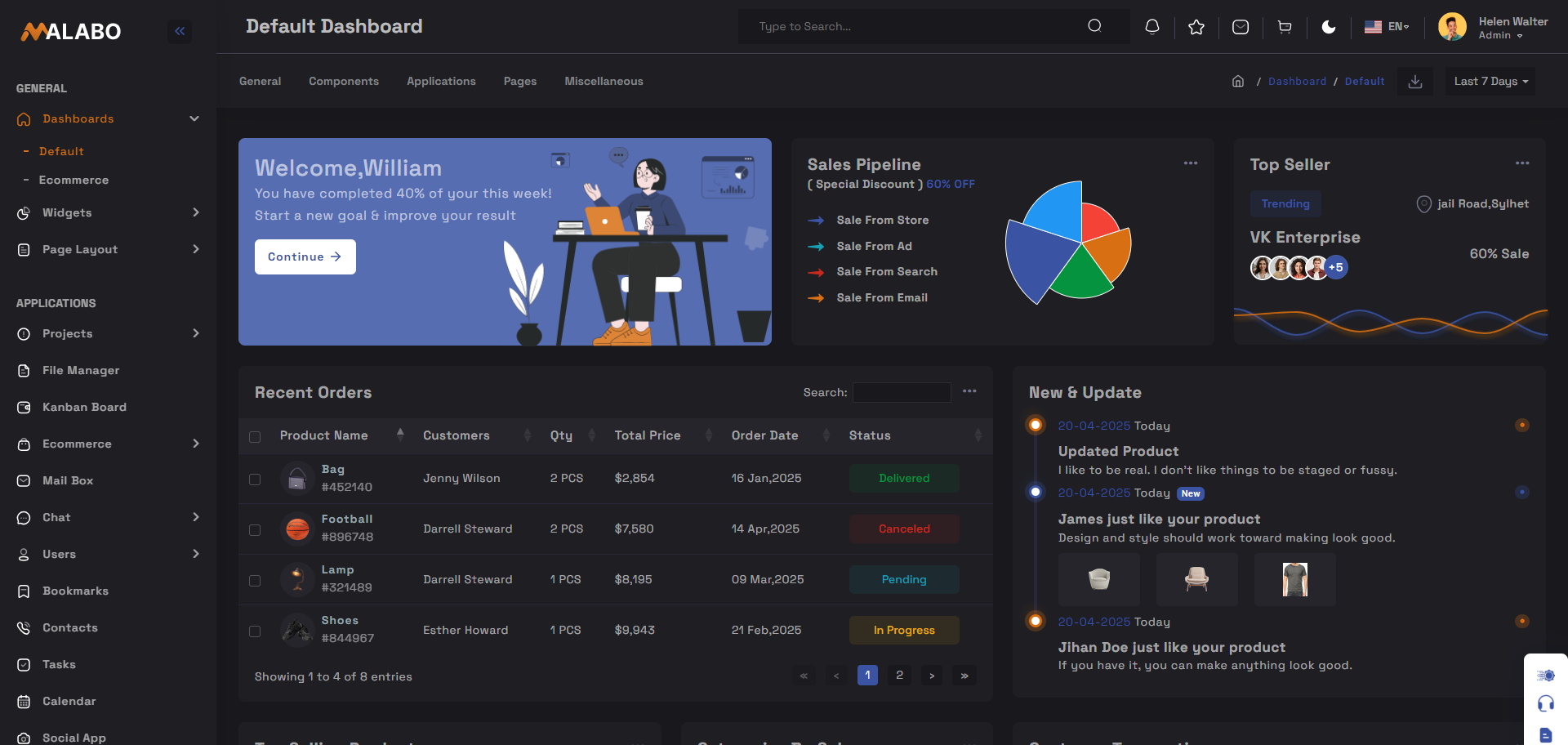Viewport: 1568px width, 745px height.
Task: Click the Trending tag button
Action: (x=1285, y=203)
